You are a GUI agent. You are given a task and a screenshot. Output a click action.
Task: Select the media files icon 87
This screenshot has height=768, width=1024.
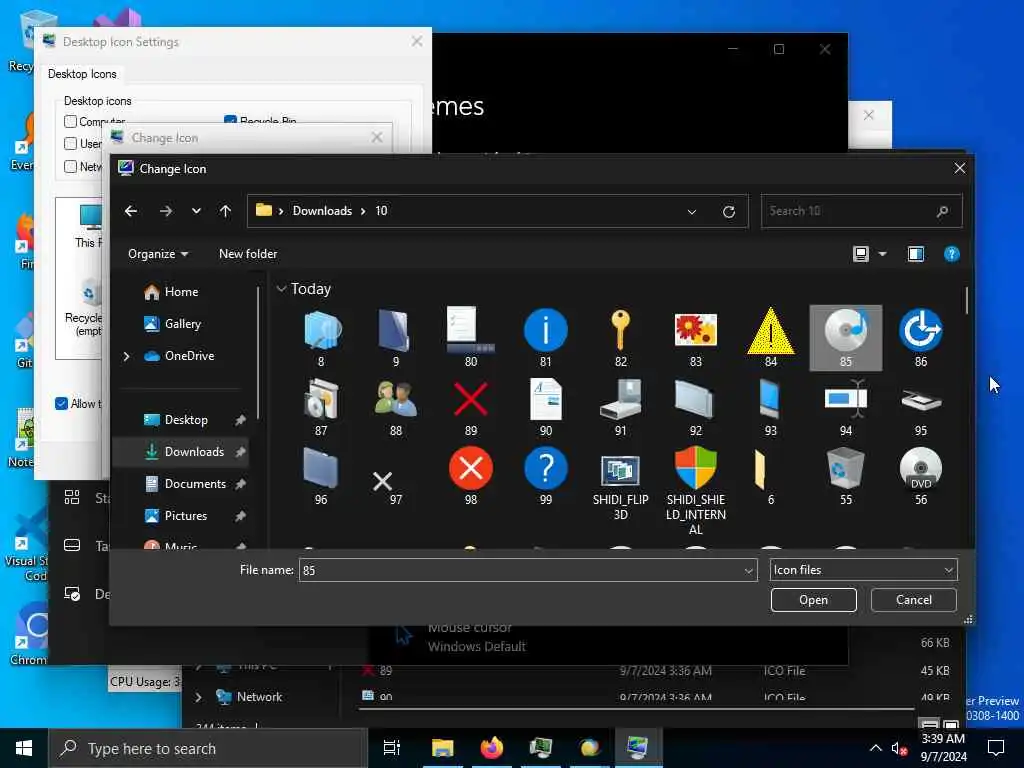pos(321,408)
